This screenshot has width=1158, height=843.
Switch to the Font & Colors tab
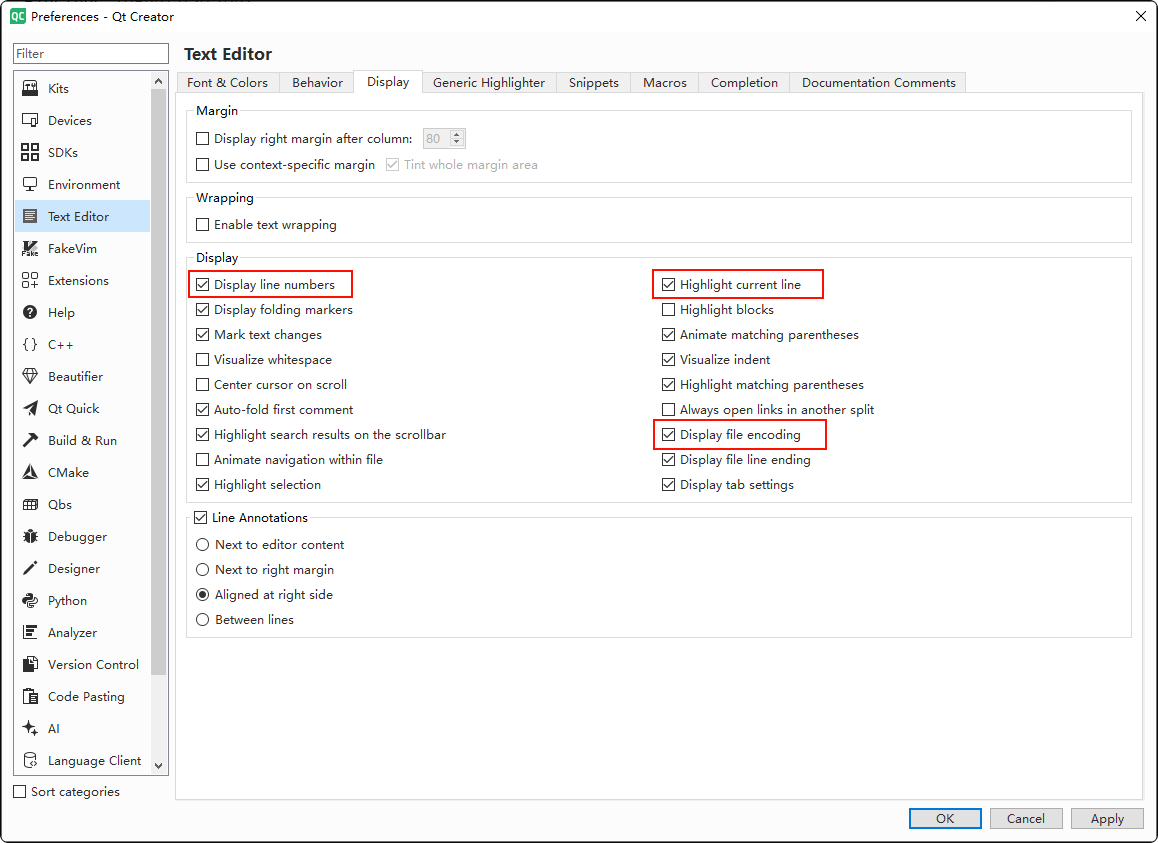click(x=227, y=83)
